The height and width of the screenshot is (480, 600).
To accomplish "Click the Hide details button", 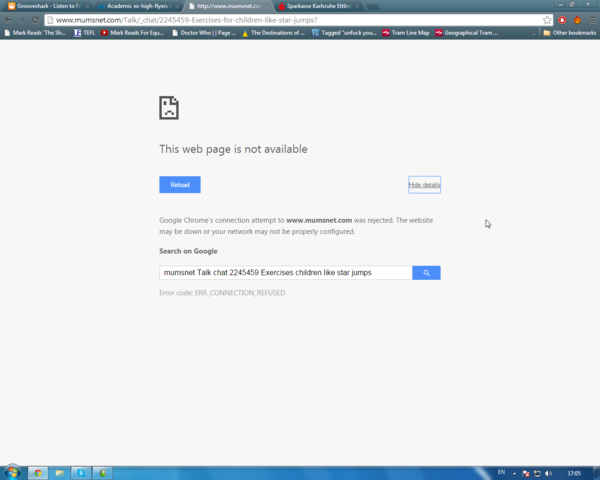I will [x=424, y=185].
